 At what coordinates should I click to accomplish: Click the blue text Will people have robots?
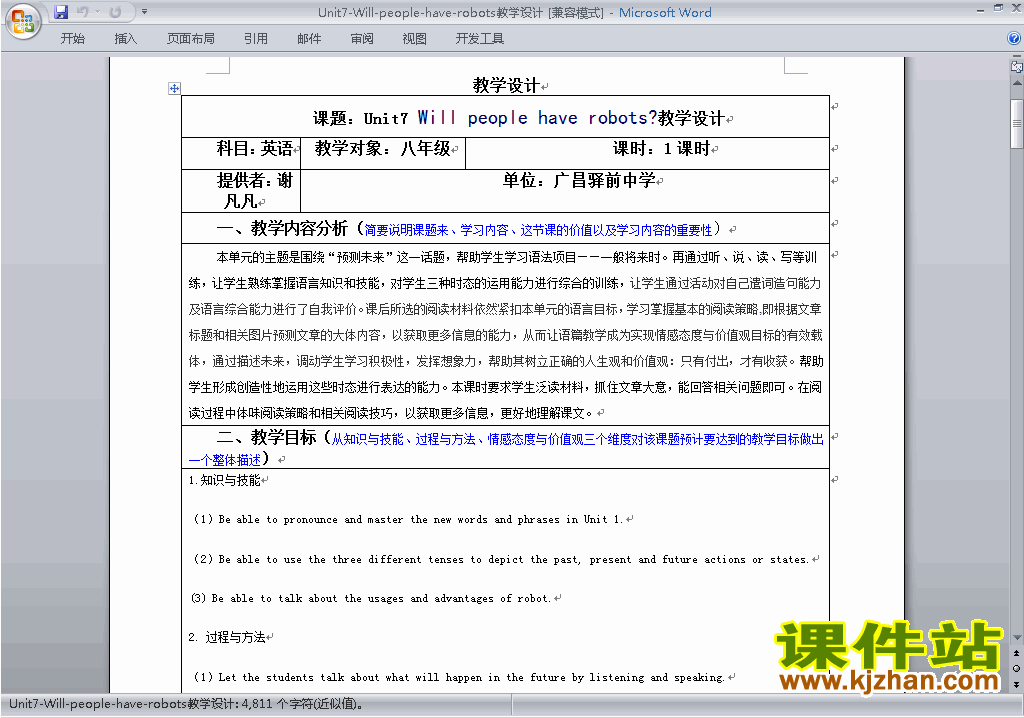point(537,118)
